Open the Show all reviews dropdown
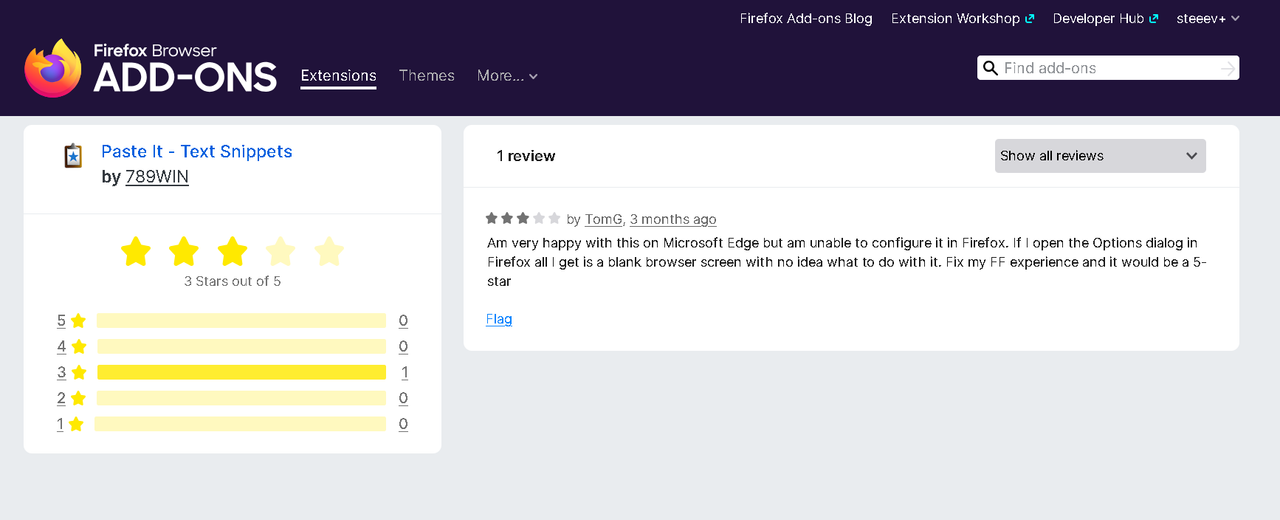Viewport: 1280px width, 520px height. click(1100, 156)
